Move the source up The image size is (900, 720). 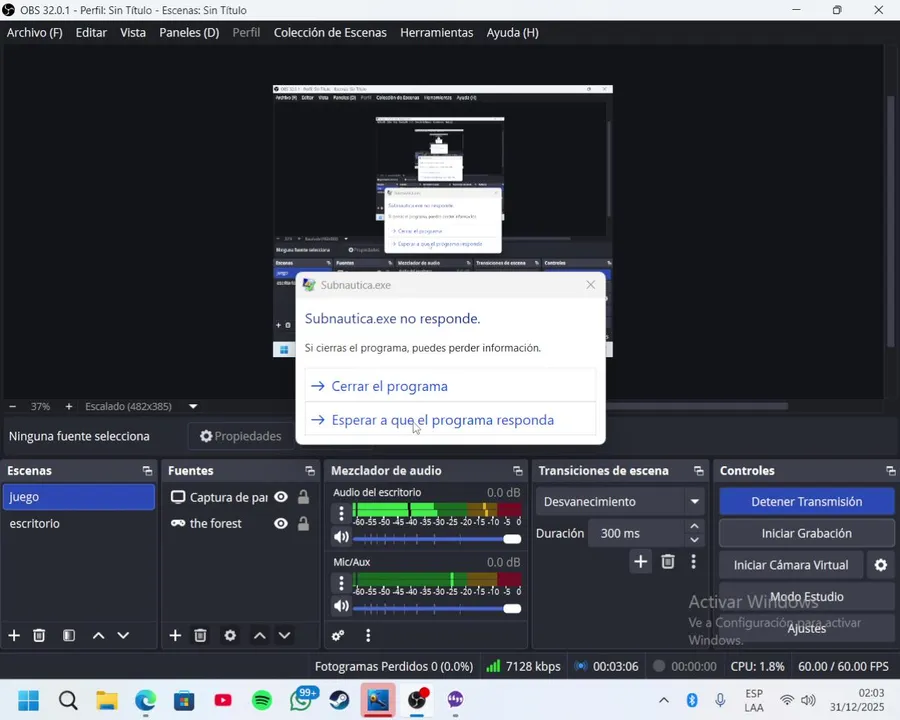260,636
